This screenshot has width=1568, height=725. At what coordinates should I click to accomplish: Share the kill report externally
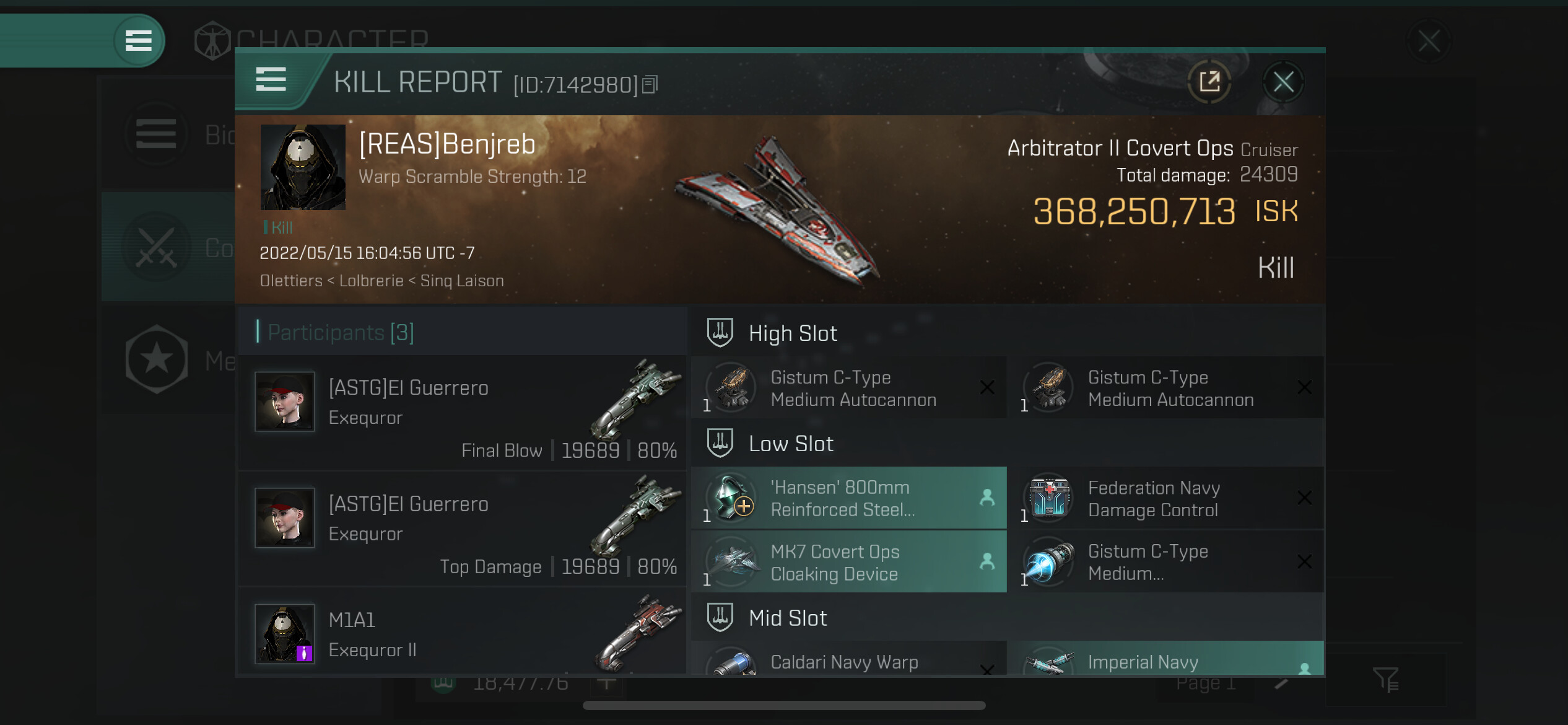click(x=1209, y=81)
